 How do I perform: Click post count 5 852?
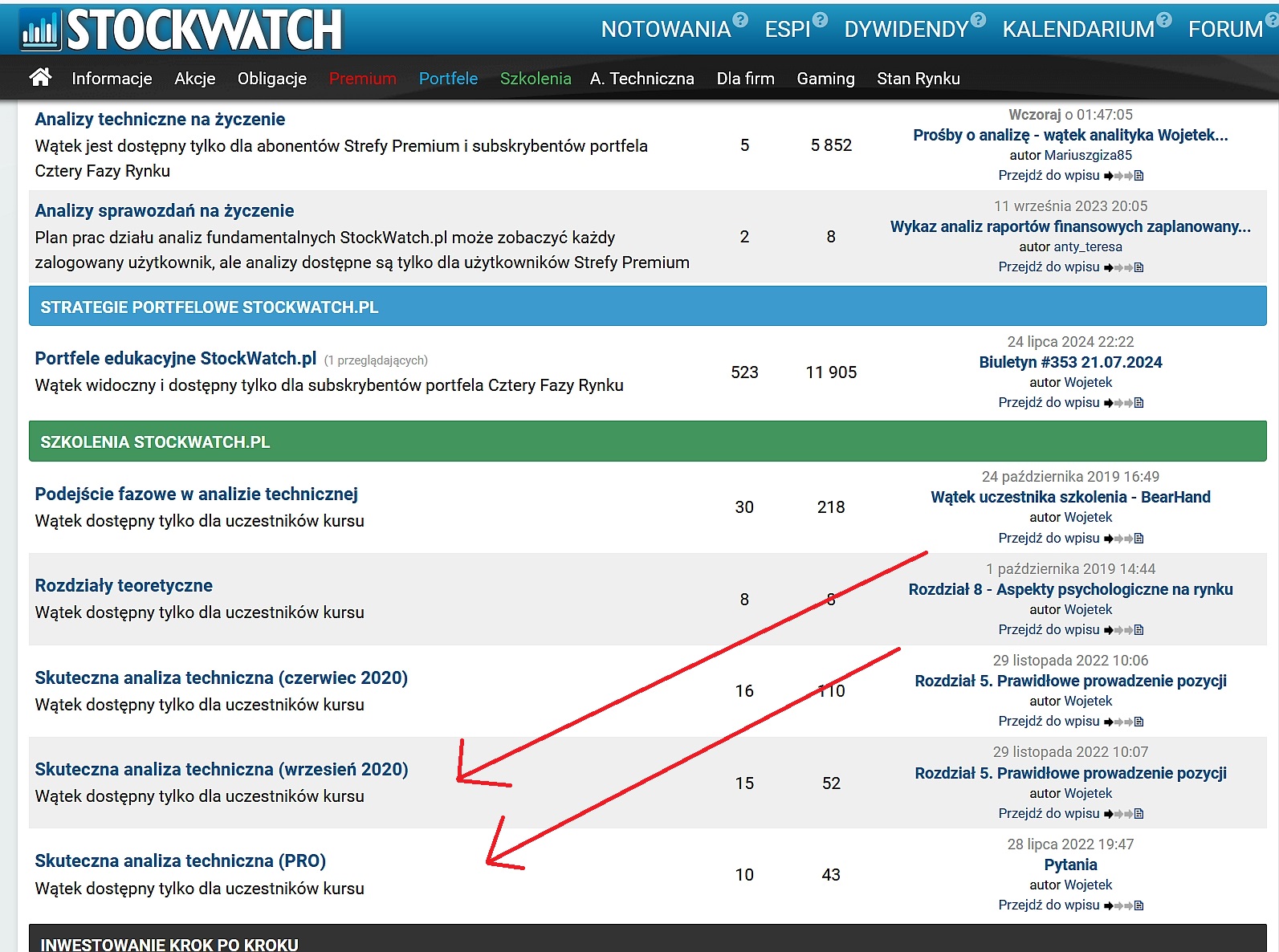(831, 145)
